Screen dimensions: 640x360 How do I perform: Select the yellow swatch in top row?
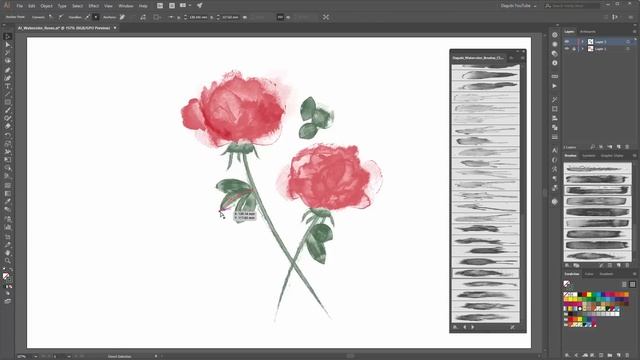(x=590, y=294)
